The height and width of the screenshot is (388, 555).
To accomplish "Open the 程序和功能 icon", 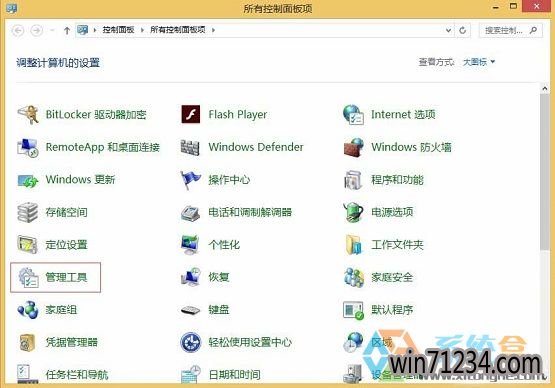I will click(353, 180).
